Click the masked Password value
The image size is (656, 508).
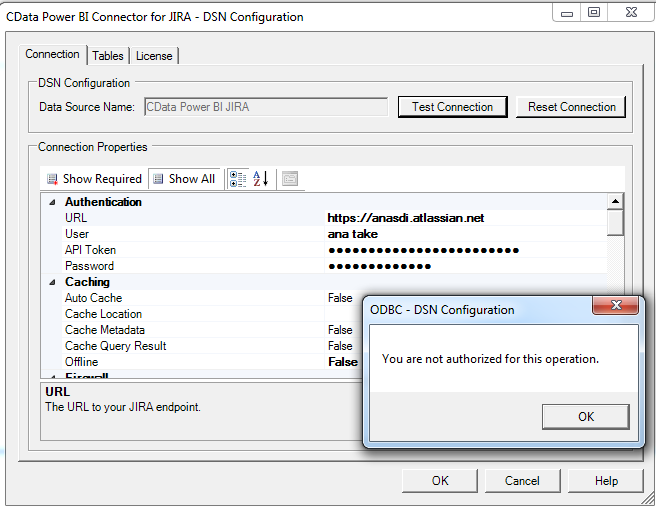point(379,267)
